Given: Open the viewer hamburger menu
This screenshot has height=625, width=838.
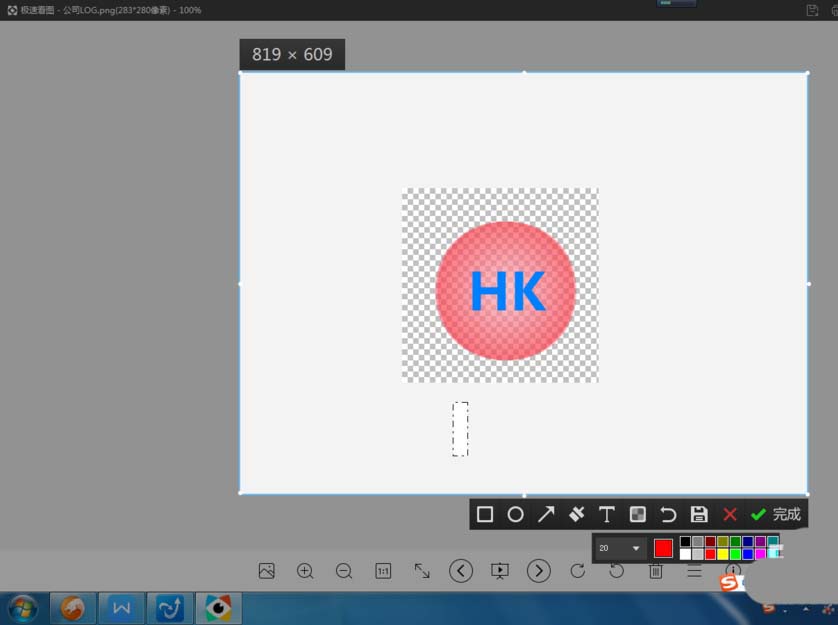Looking at the screenshot, I should point(694,571).
